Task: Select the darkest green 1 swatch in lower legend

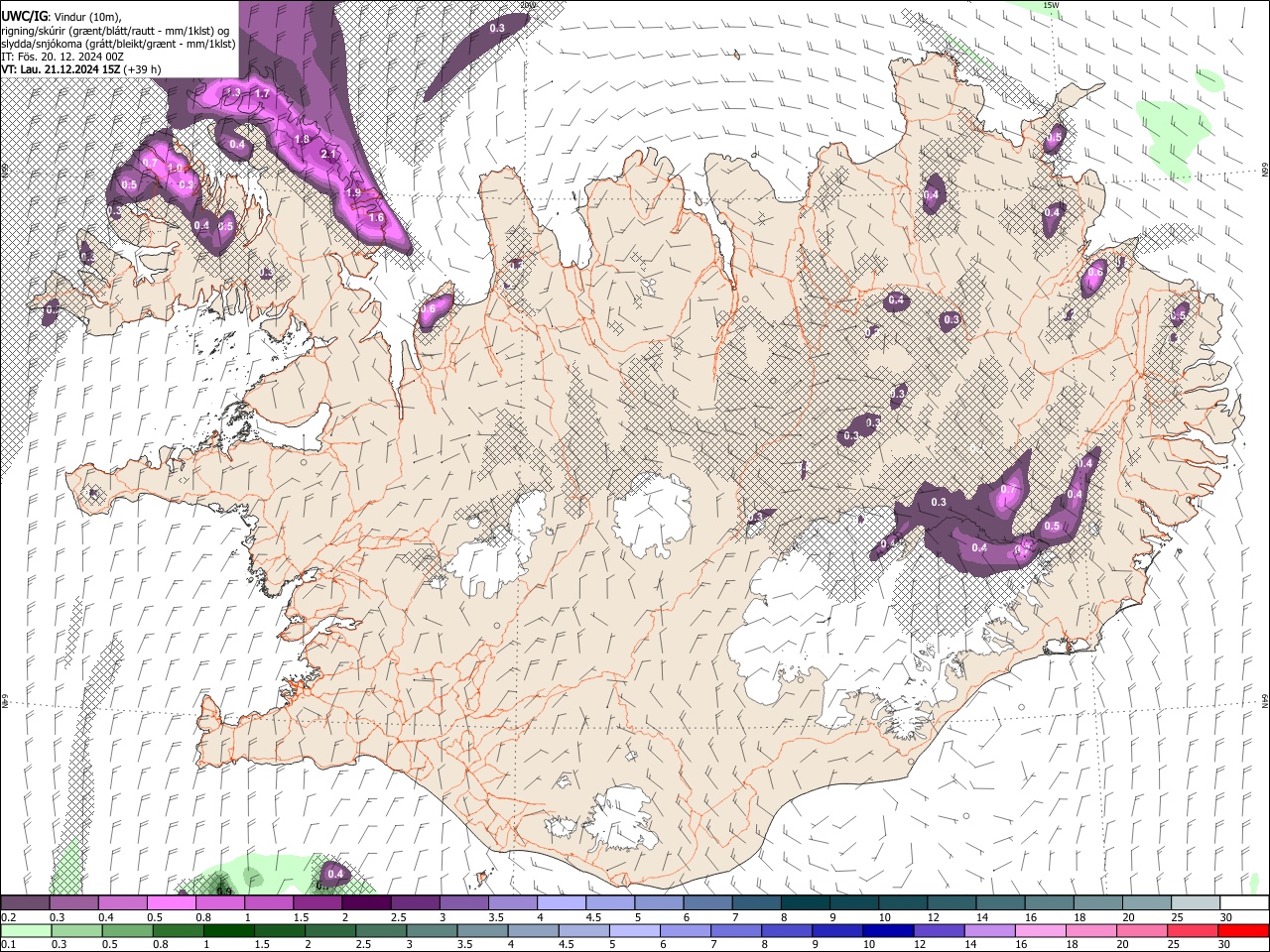Action: [x=228, y=931]
